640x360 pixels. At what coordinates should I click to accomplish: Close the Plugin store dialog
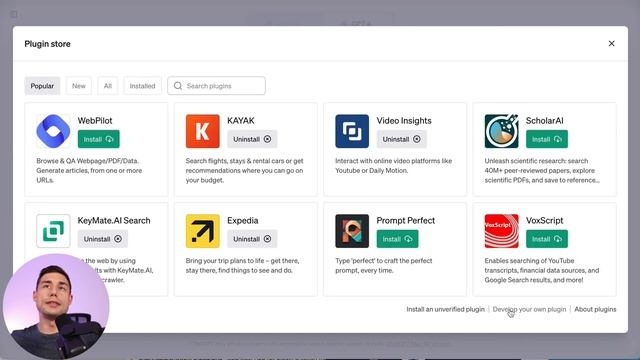tap(611, 43)
